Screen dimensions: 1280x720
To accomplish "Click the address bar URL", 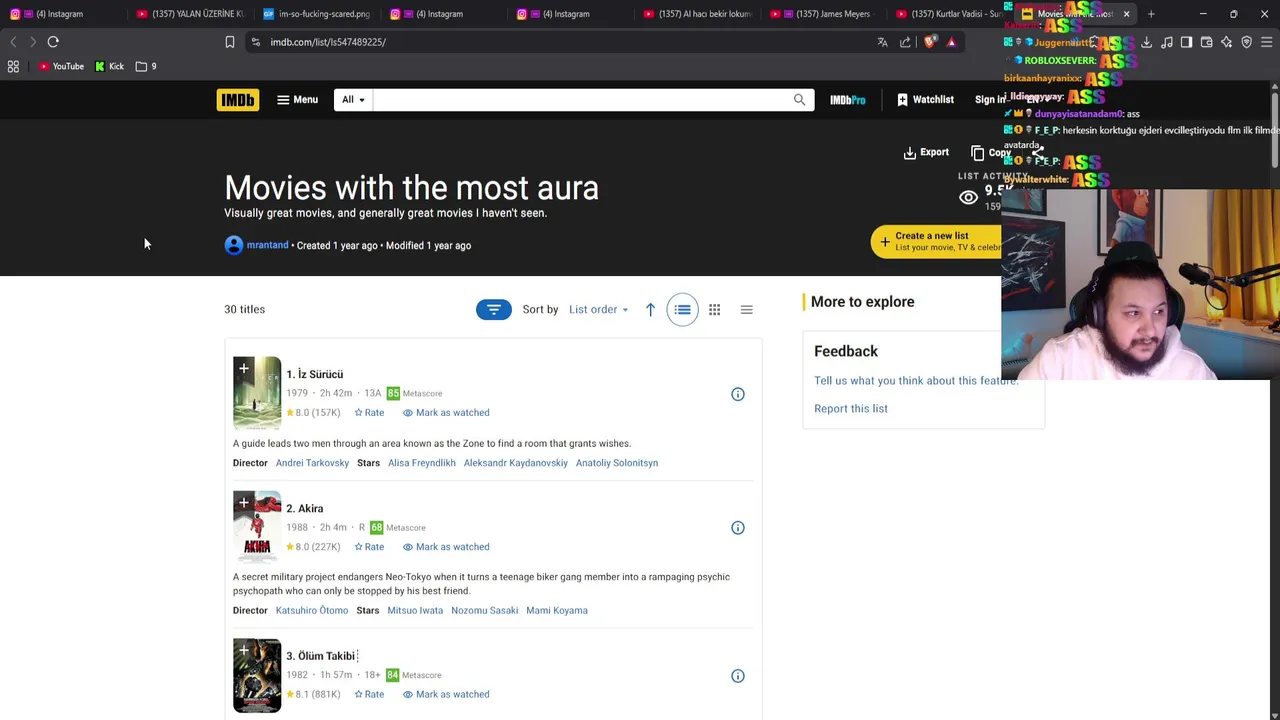I will coord(328,42).
